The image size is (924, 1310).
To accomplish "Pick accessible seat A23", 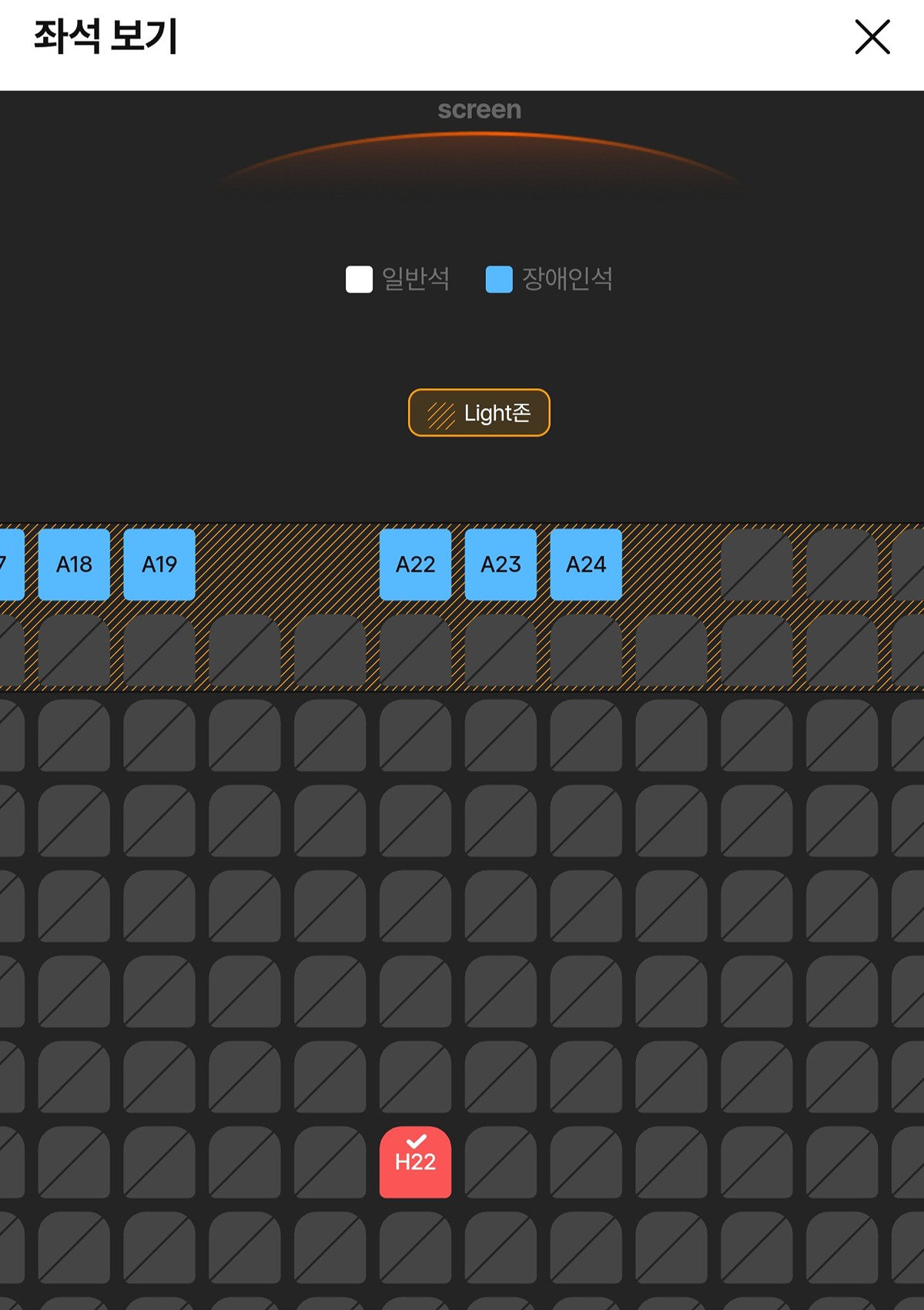I will pyautogui.click(x=500, y=565).
